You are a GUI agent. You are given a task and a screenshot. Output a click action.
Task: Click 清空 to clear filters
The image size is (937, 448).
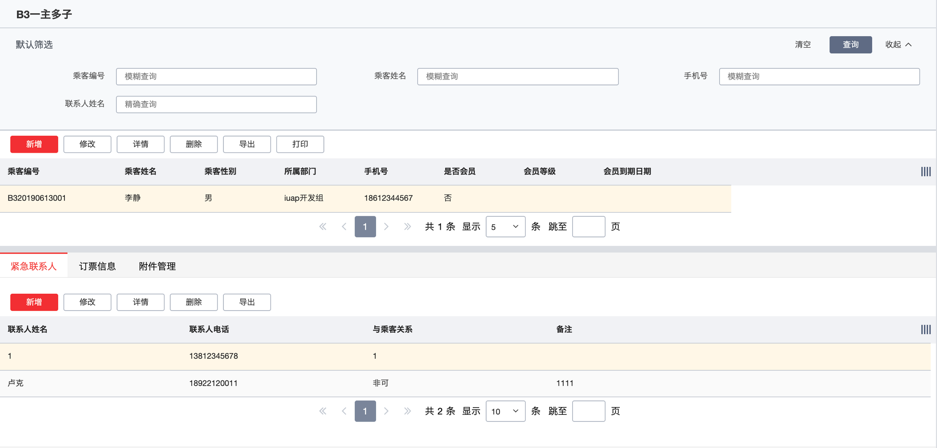click(803, 45)
